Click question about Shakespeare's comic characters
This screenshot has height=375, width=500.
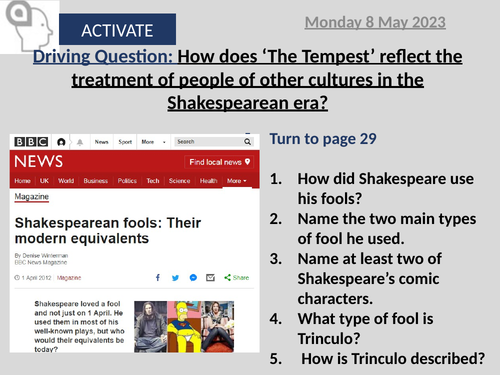369,279
